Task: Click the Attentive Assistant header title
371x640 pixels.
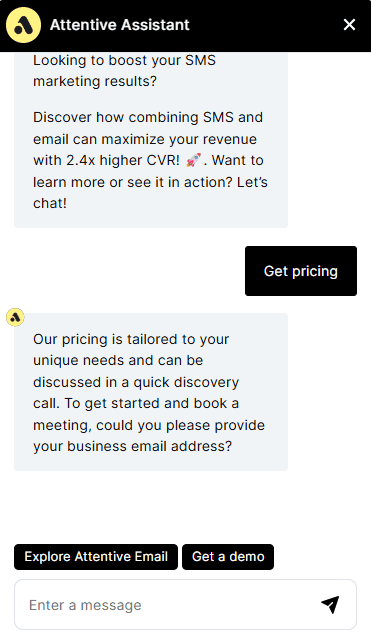Action: click(120, 25)
